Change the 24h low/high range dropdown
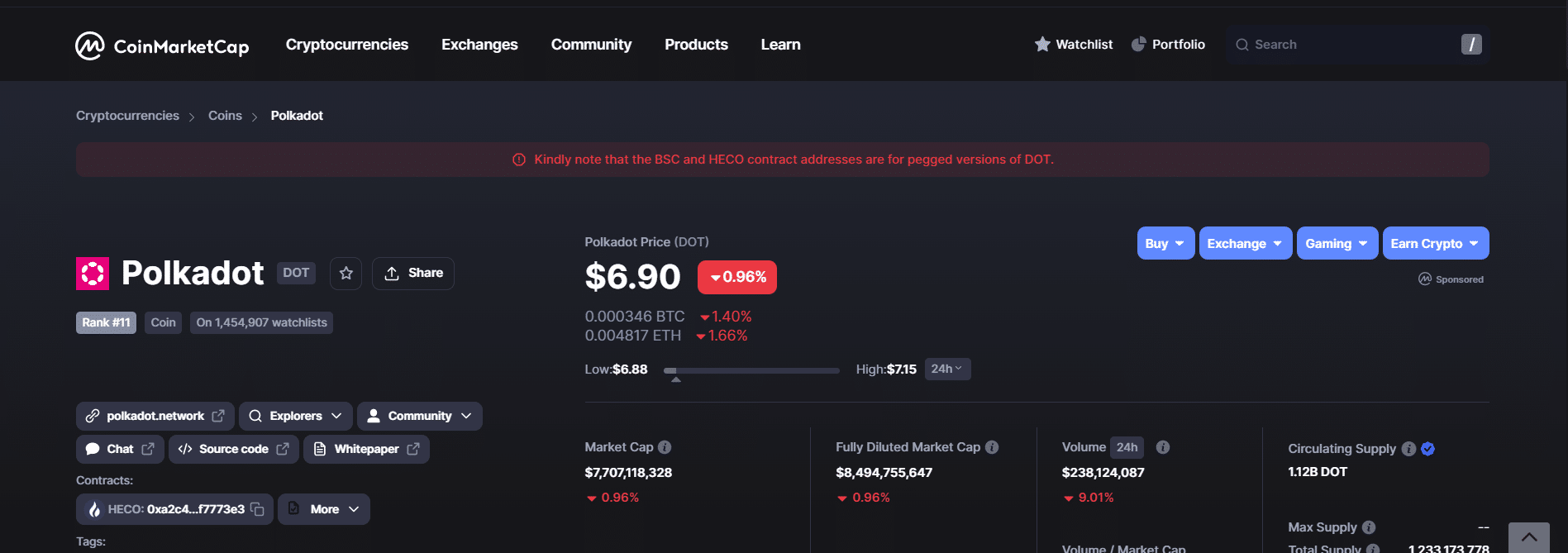Image resolution: width=1568 pixels, height=553 pixels. click(947, 369)
